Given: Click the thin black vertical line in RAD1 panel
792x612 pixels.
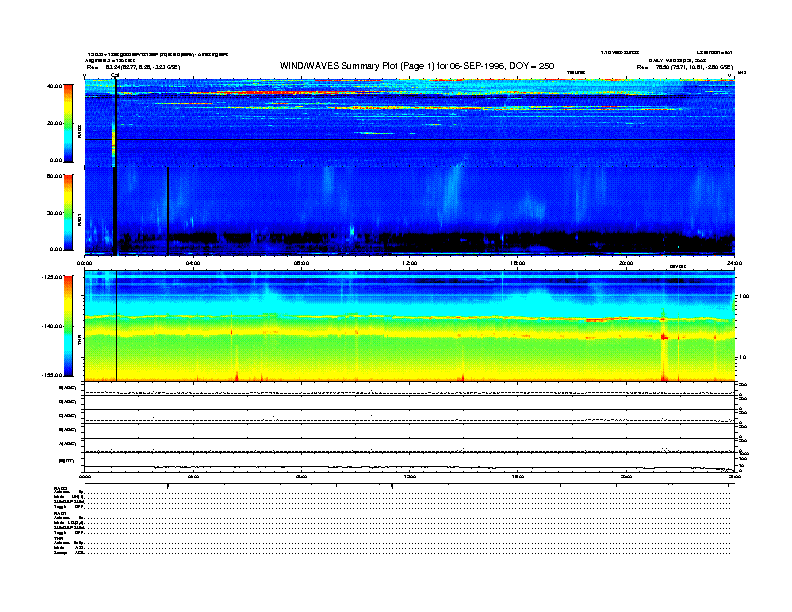Looking at the screenshot, I should [168, 205].
